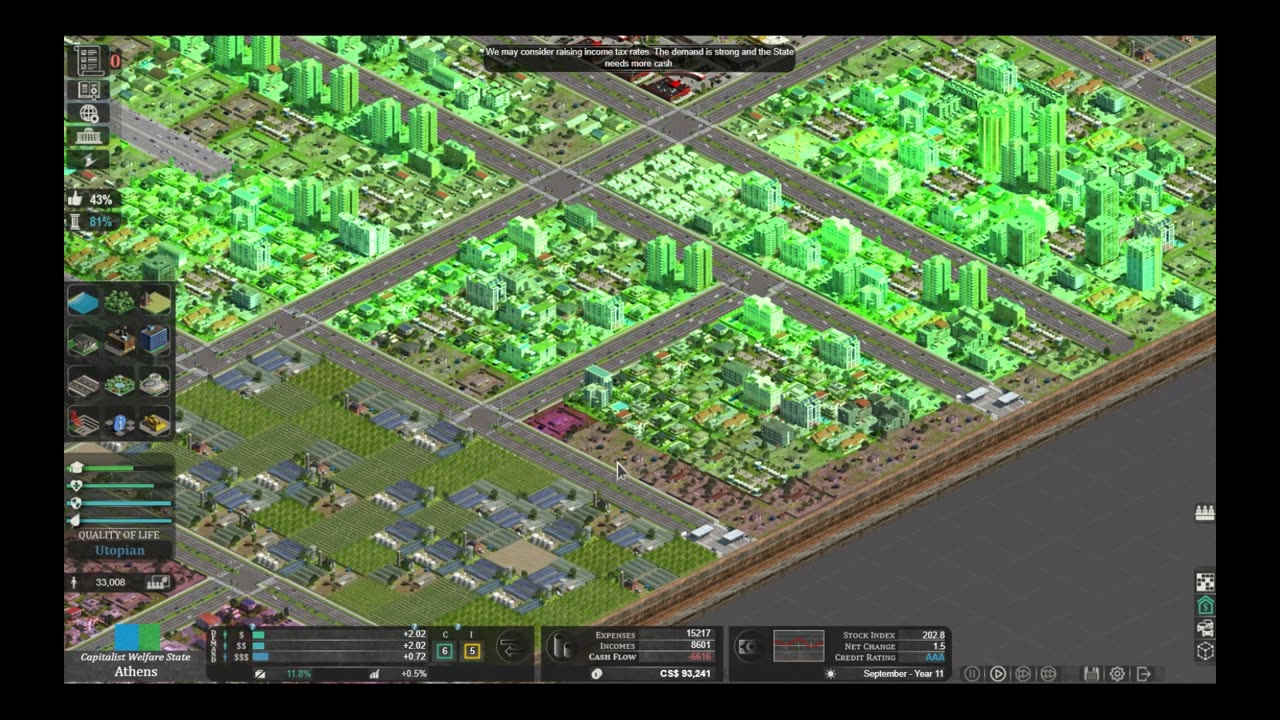Open the gear settings menu
Image resolution: width=1280 pixels, height=720 pixels.
click(x=1117, y=674)
